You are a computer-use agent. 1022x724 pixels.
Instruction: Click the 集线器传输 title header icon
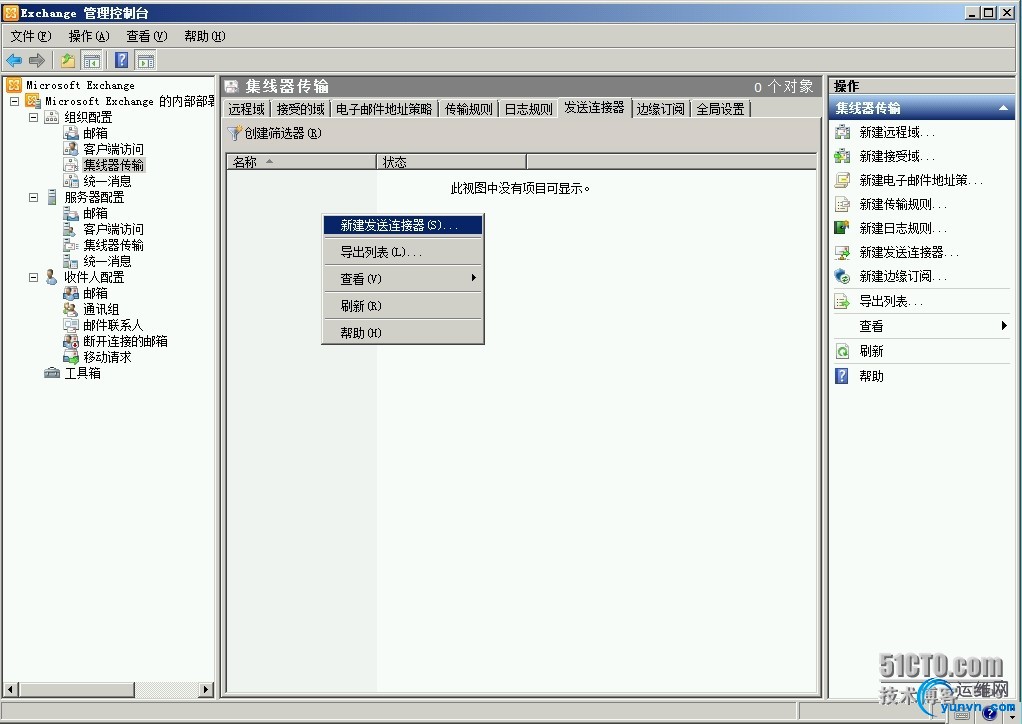[x=231, y=87]
